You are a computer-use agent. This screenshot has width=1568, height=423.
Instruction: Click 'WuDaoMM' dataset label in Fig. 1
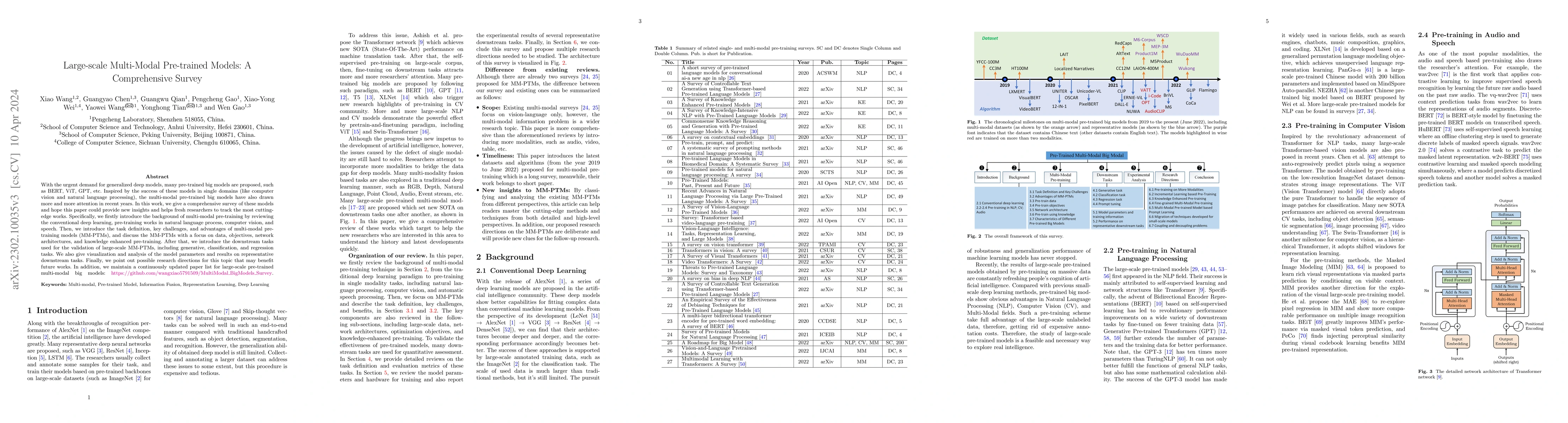click(x=1187, y=54)
